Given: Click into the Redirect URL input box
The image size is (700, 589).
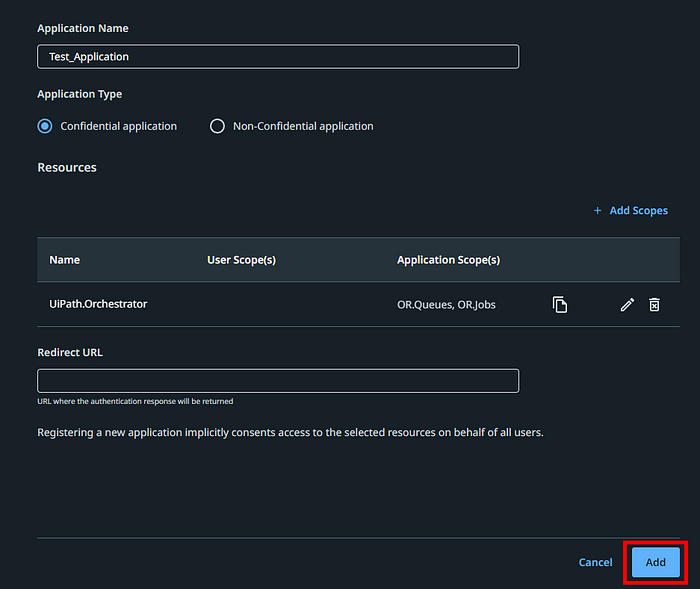Looking at the screenshot, I should point(278,381).
